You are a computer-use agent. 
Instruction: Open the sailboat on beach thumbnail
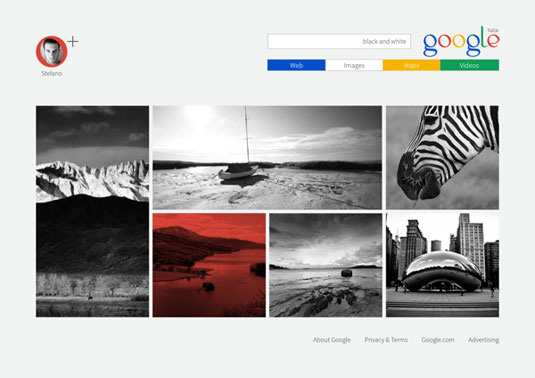pos(267,157)
